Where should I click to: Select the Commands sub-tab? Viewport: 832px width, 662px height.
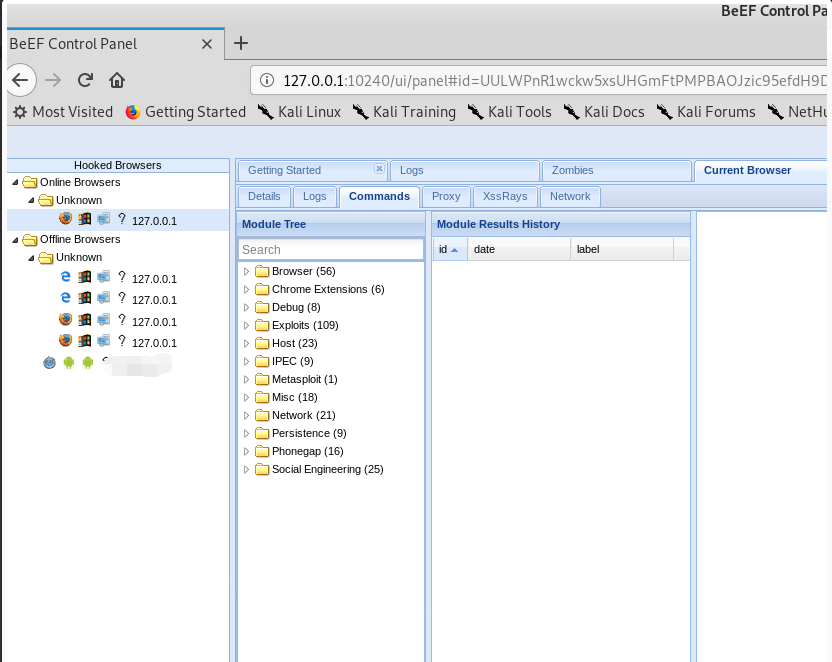pos(379,196)
